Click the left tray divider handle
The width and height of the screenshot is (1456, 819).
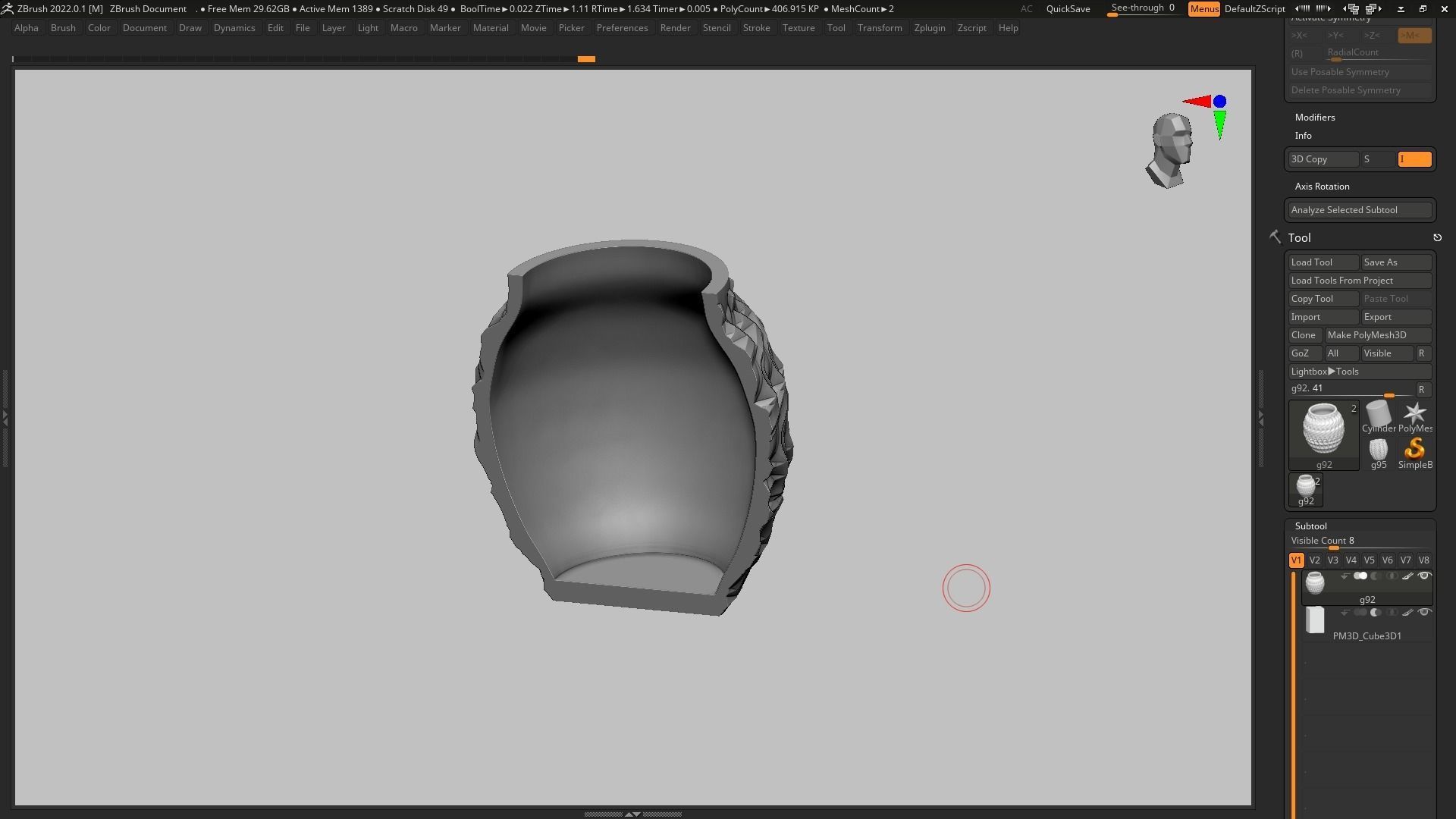5,417
